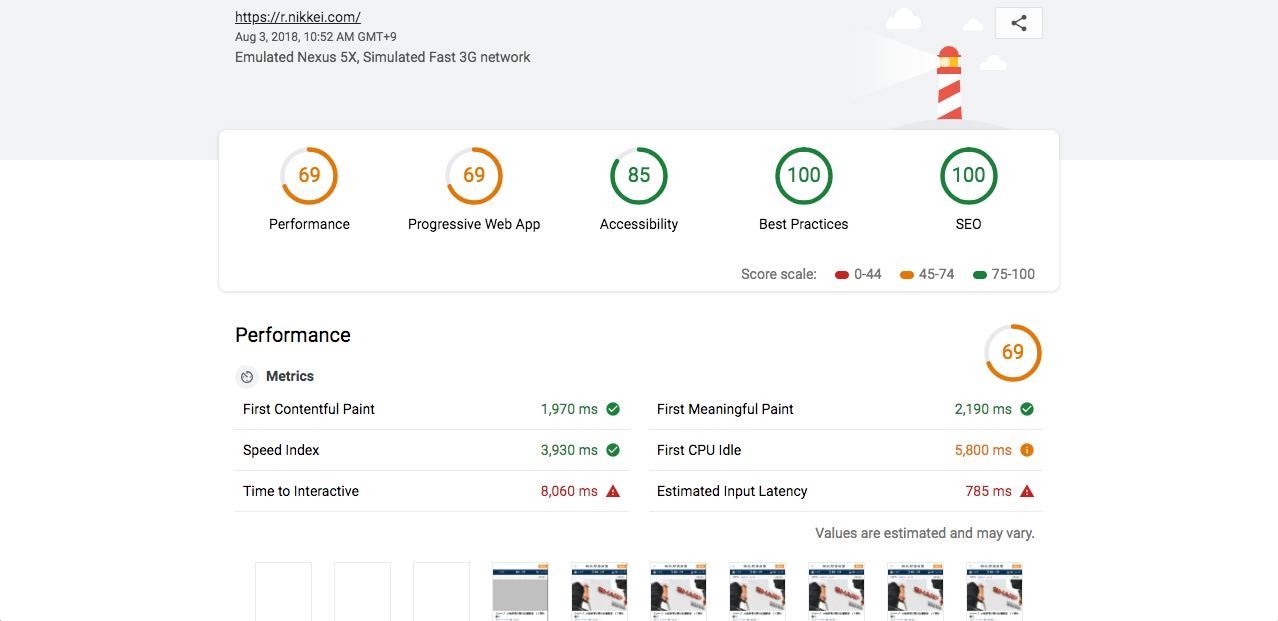Click the 8,060 ms value

569,491
